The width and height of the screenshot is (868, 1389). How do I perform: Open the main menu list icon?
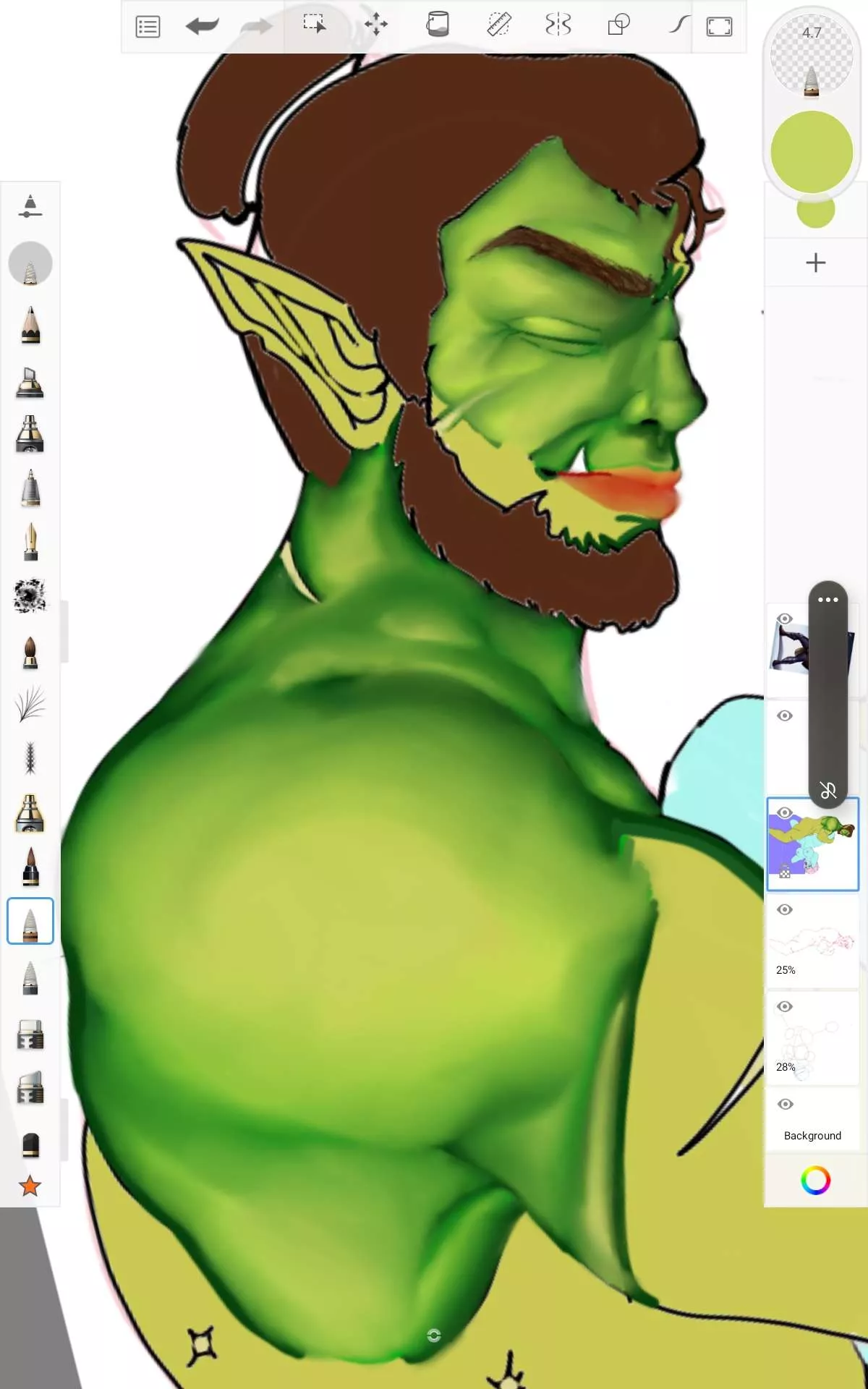[x=148, y=27]
